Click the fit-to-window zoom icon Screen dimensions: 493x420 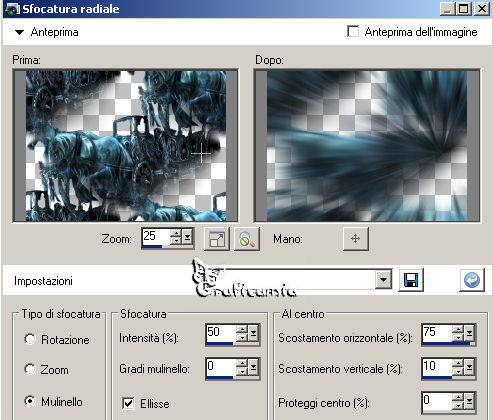click(x=217, y=239)
